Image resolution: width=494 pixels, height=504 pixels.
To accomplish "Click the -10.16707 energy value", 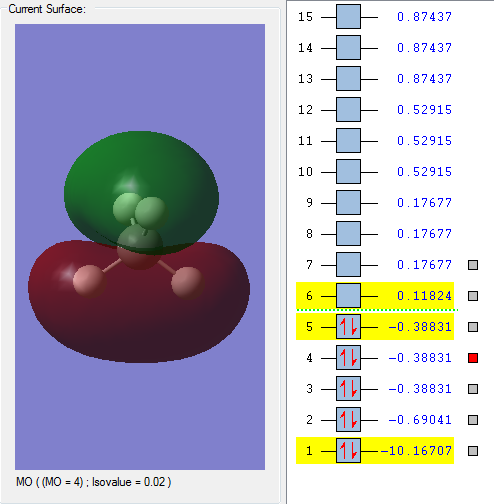I will coord(416,451).
